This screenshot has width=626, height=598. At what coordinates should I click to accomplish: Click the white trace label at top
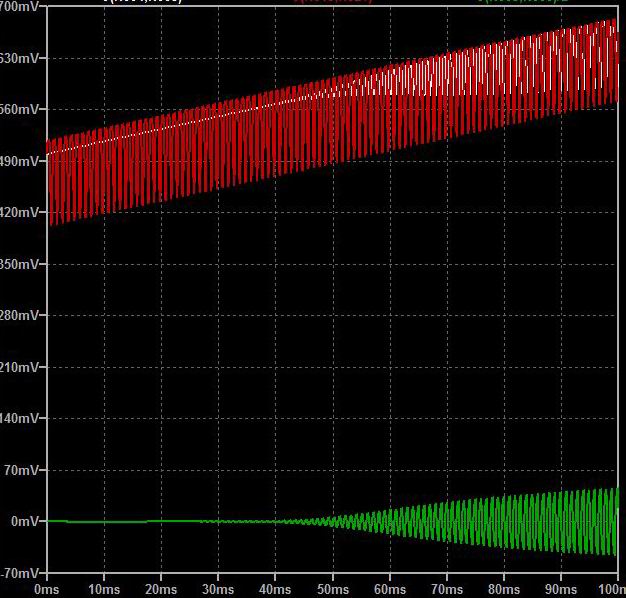143,2
